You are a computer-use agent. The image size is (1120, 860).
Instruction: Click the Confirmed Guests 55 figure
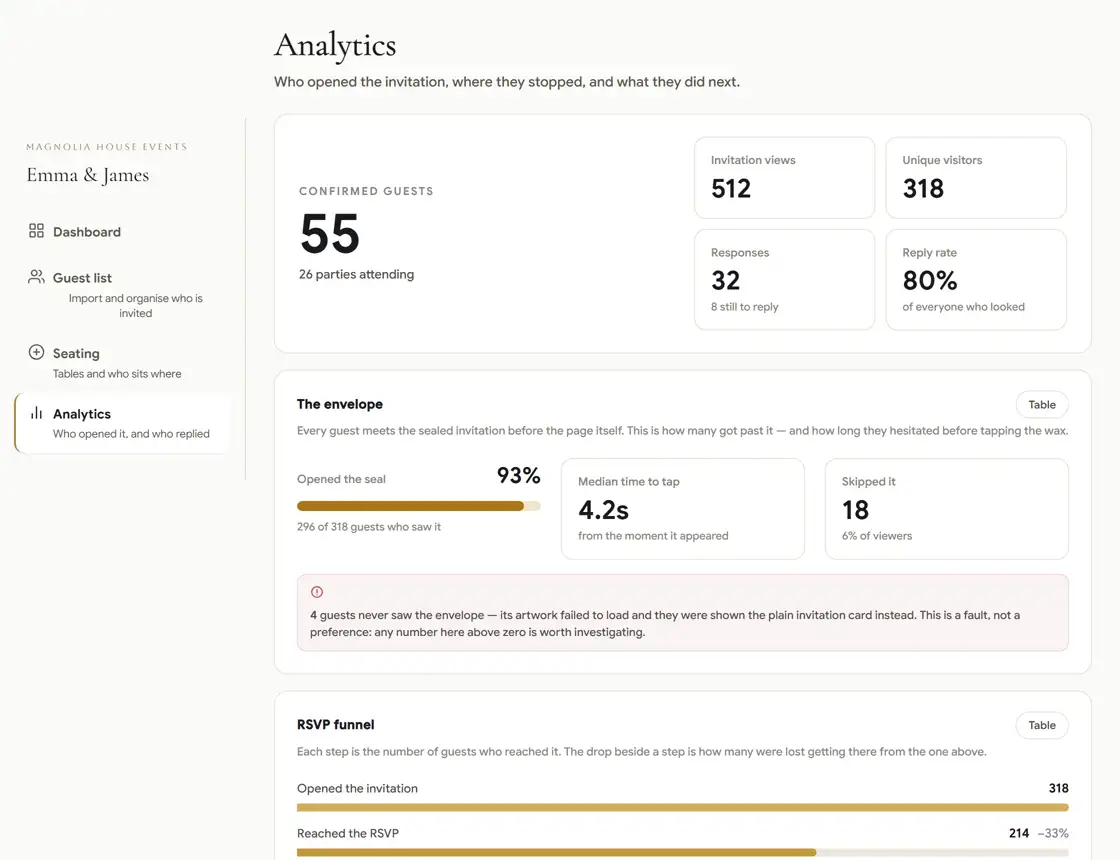[329, 234]
